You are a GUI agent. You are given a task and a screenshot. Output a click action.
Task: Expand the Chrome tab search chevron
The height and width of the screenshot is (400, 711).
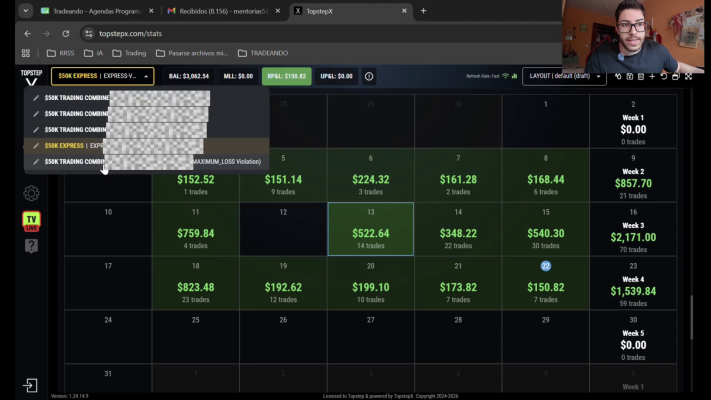pyautogui.click(x=25, y=10)
